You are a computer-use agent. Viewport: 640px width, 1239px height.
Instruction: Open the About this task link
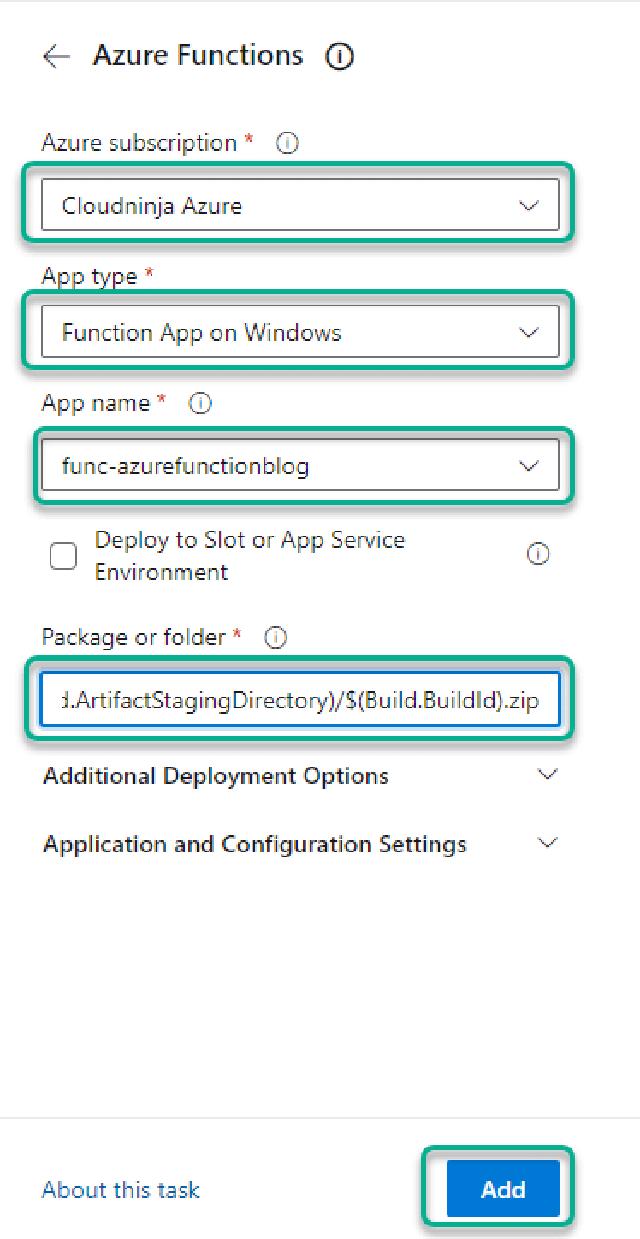tap(121, 1190)
